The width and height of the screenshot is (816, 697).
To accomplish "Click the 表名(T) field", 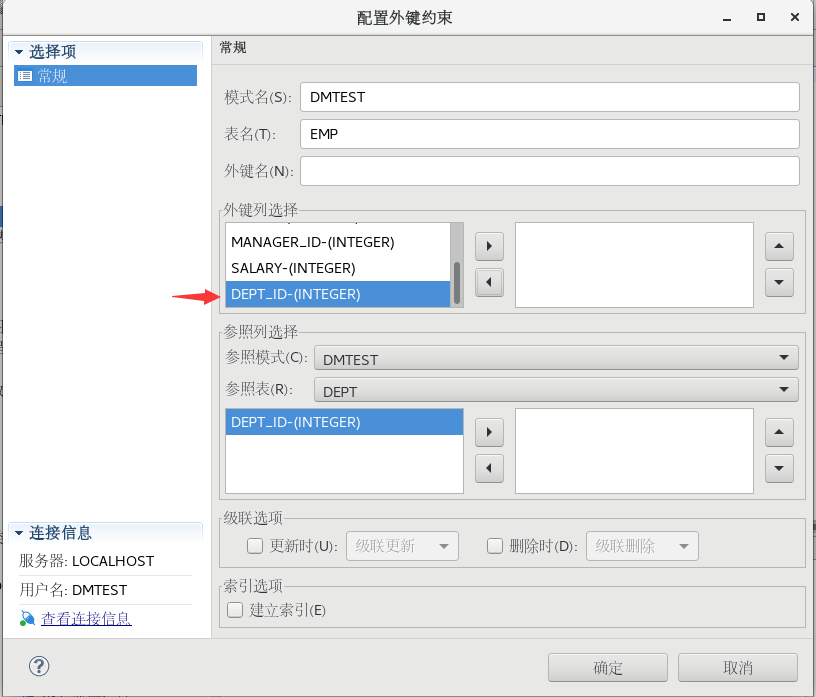I will coord(550,134).
